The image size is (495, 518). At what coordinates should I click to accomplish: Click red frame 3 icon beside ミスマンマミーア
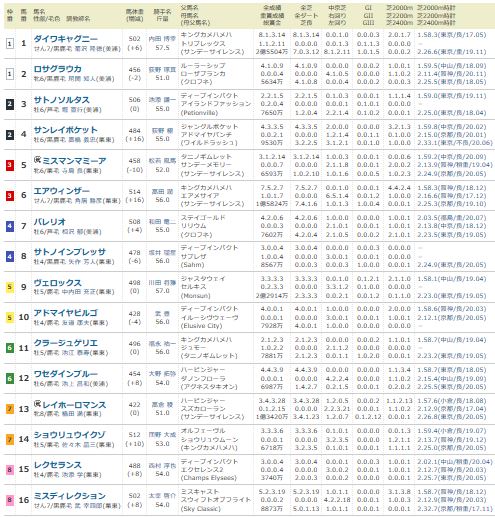(10, 165)
